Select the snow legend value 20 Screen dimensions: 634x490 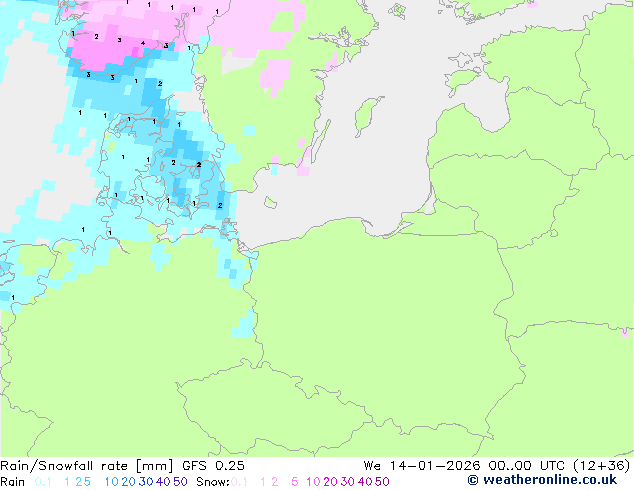[330, 482]
